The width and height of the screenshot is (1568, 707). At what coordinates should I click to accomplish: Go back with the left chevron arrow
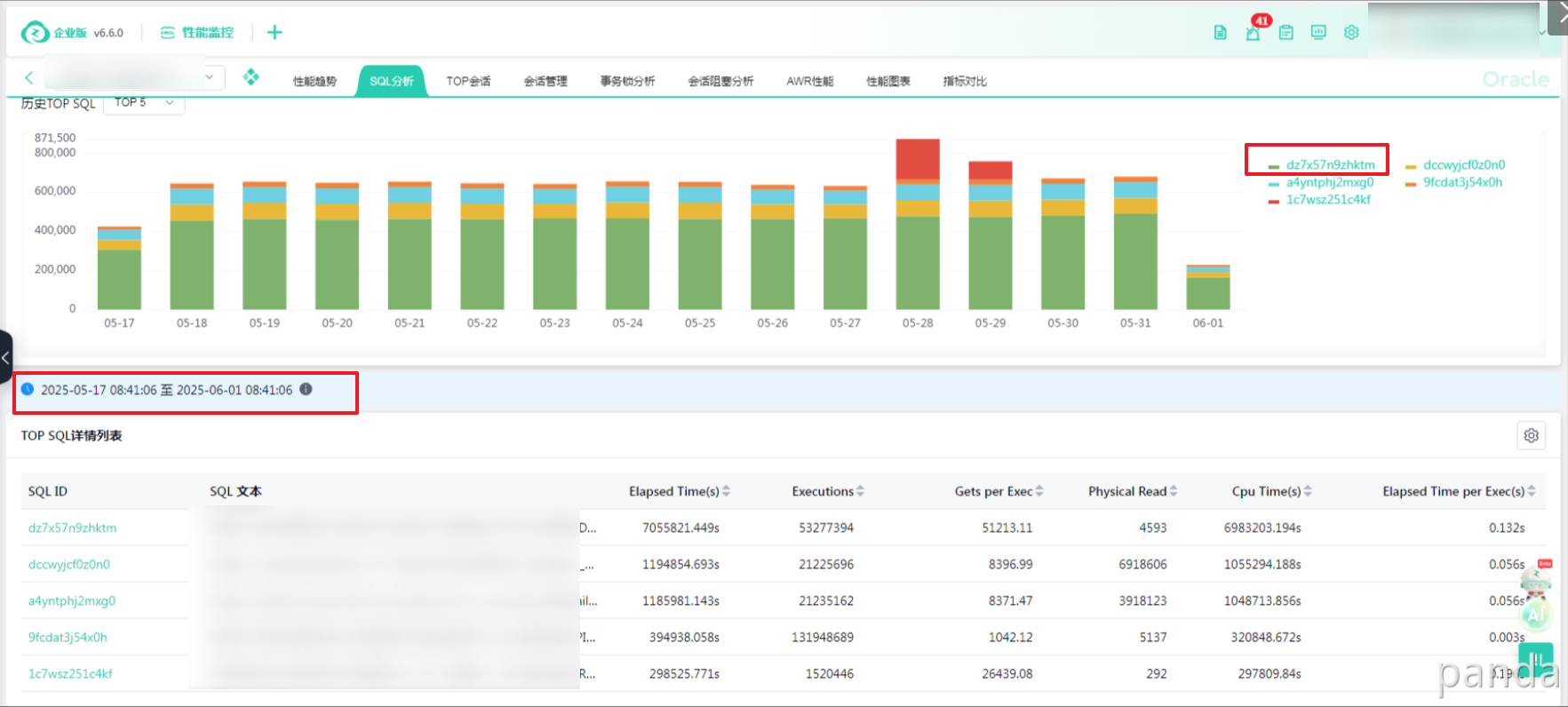coord(29,78)
